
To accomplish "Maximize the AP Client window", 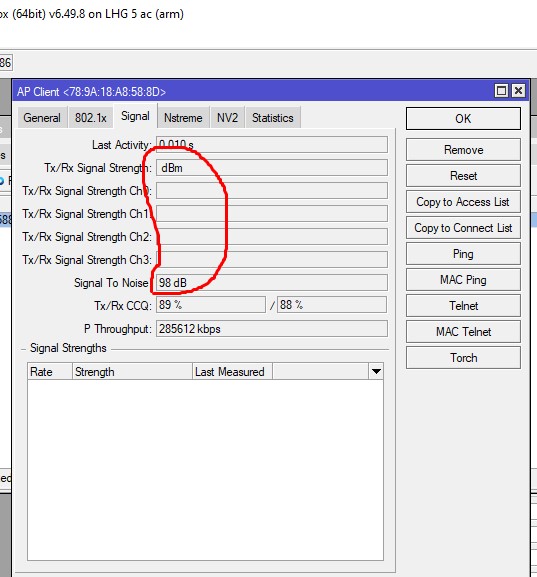I will click(501, 91).
